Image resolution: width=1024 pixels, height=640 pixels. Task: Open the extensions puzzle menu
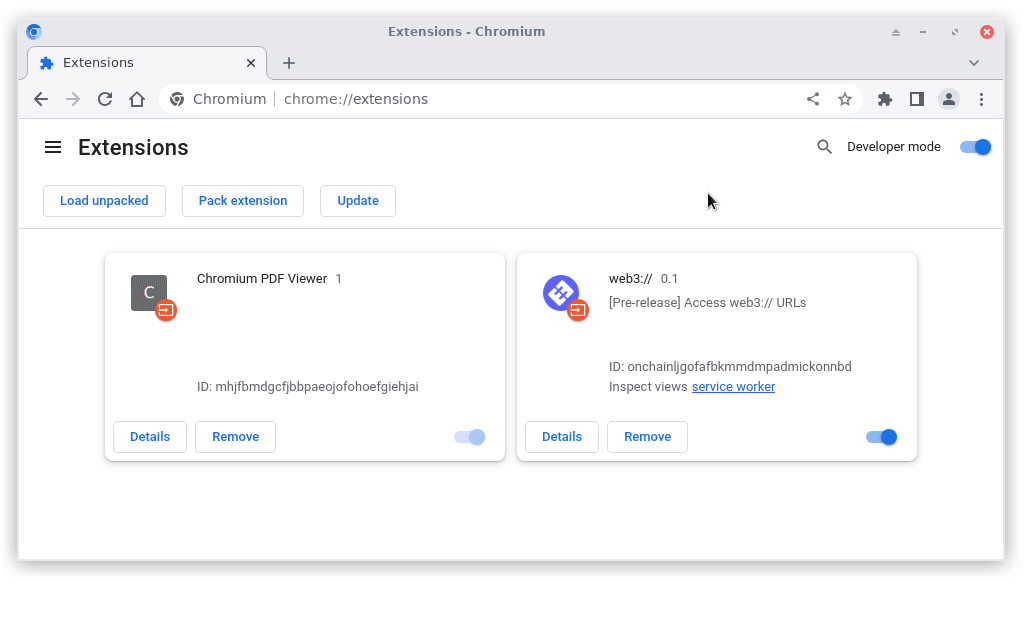tap(885, 99)
